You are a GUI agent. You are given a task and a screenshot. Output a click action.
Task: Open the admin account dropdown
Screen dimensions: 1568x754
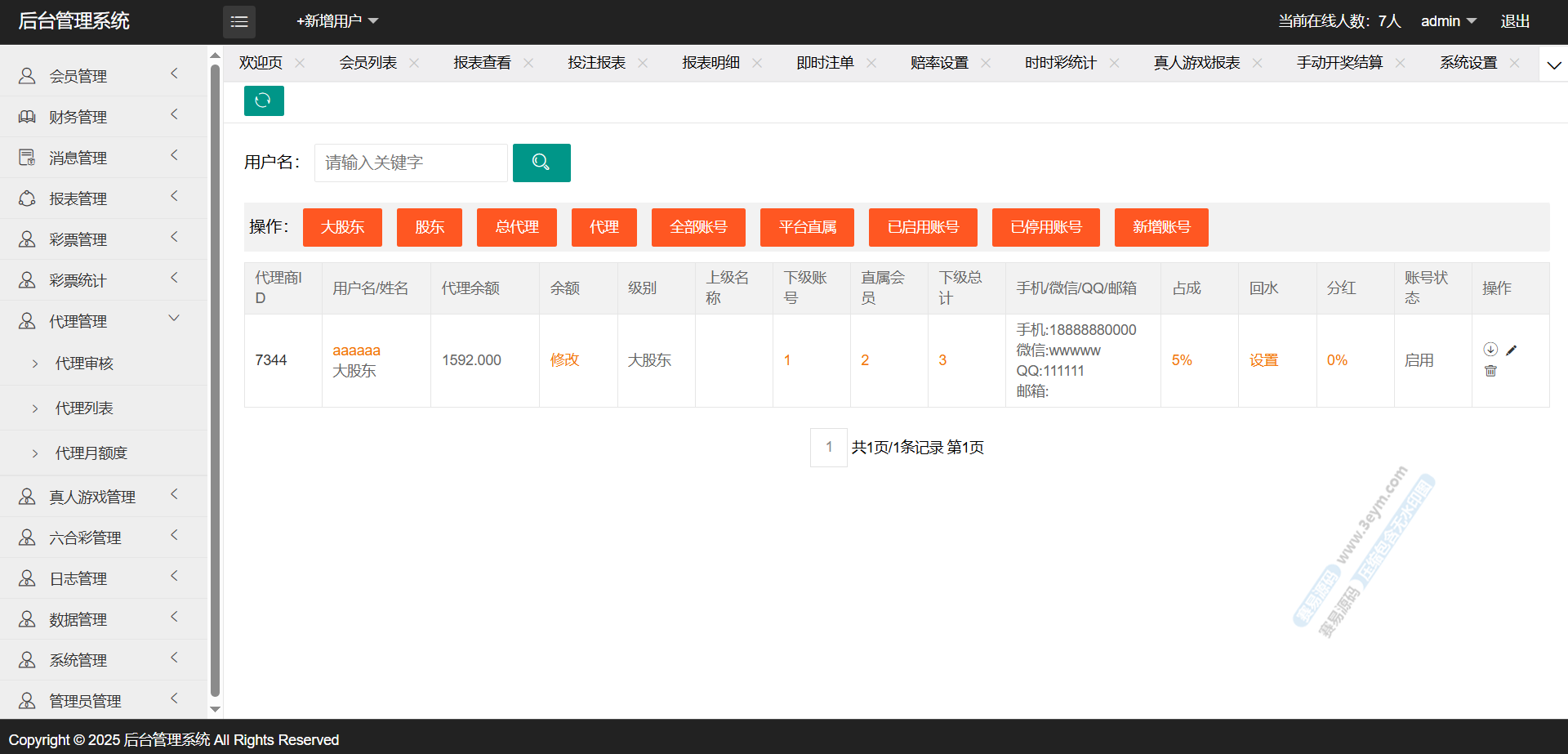coord(1448,21)
